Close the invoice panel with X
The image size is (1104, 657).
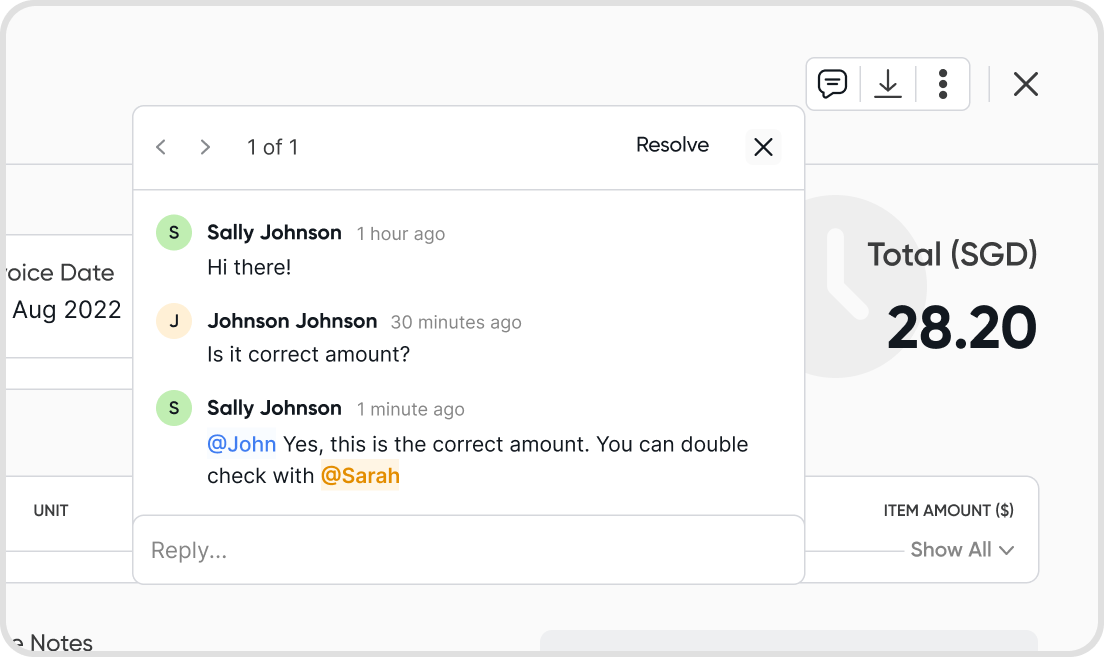click(1026, 84)
